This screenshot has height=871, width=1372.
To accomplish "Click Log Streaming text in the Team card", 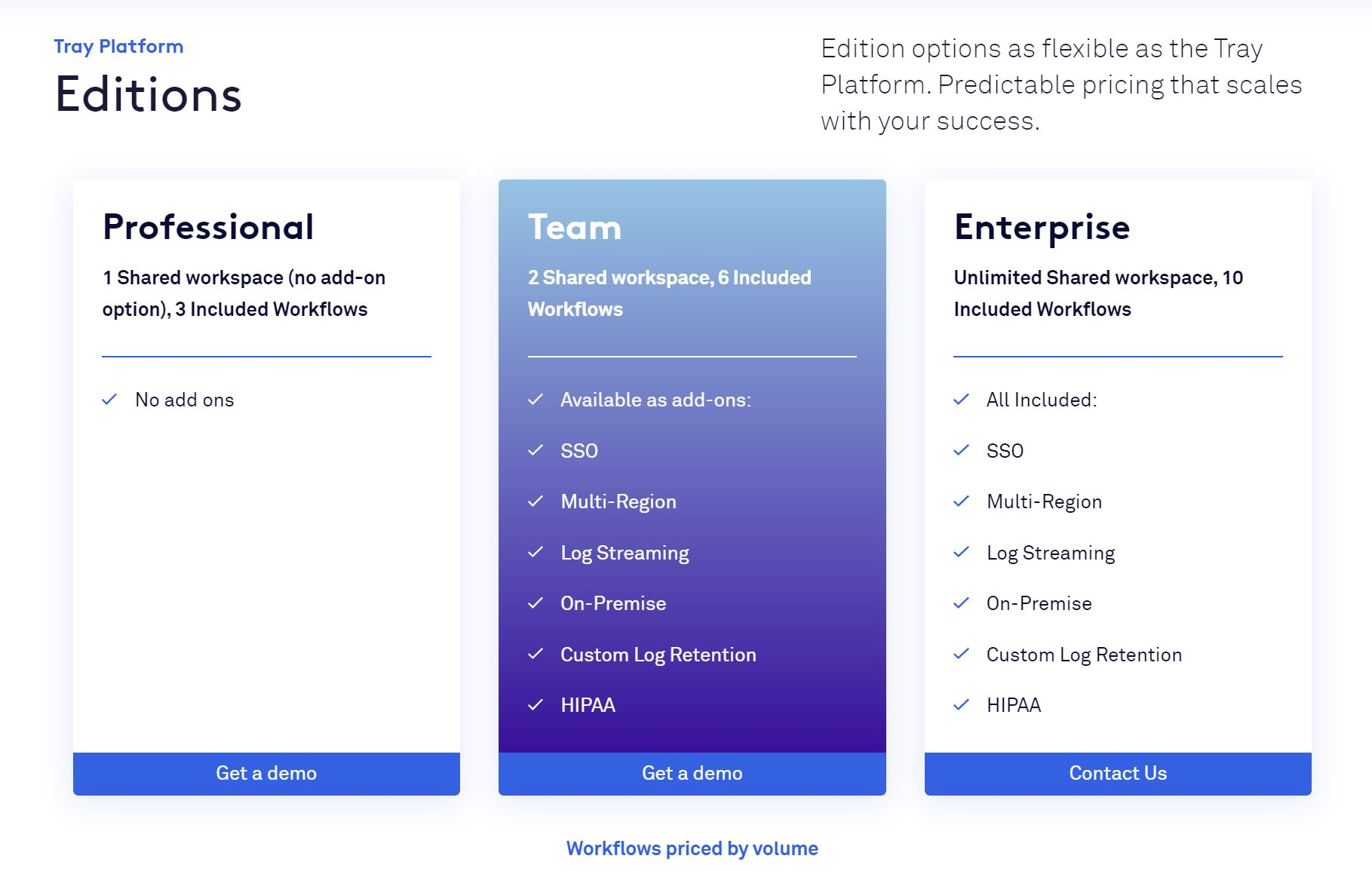I will coord(625,554).
